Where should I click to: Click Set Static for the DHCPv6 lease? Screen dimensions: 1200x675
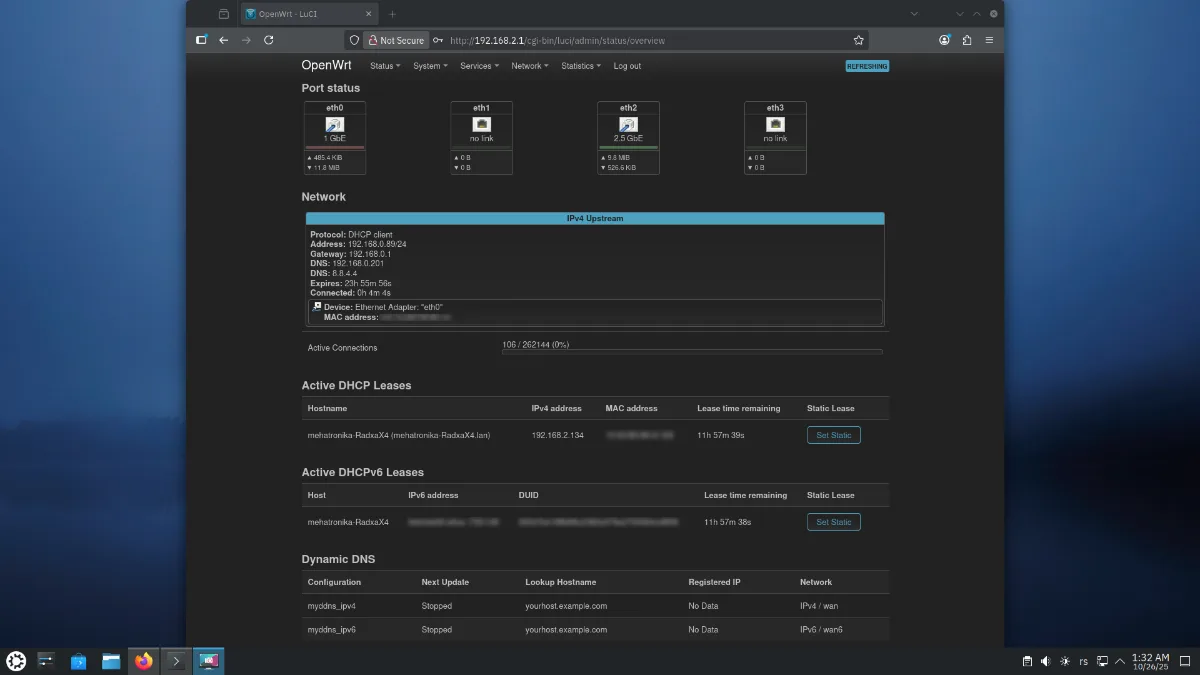[x=833, y=522]
